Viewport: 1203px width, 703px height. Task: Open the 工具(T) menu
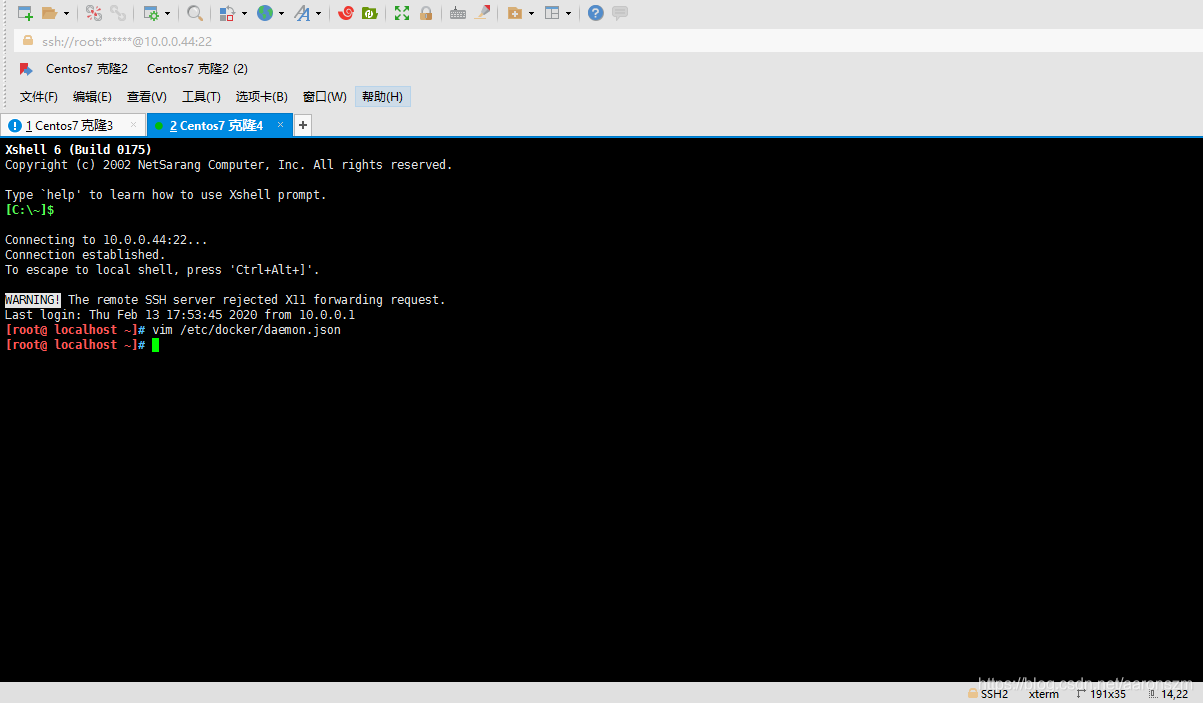click(201, 97)
